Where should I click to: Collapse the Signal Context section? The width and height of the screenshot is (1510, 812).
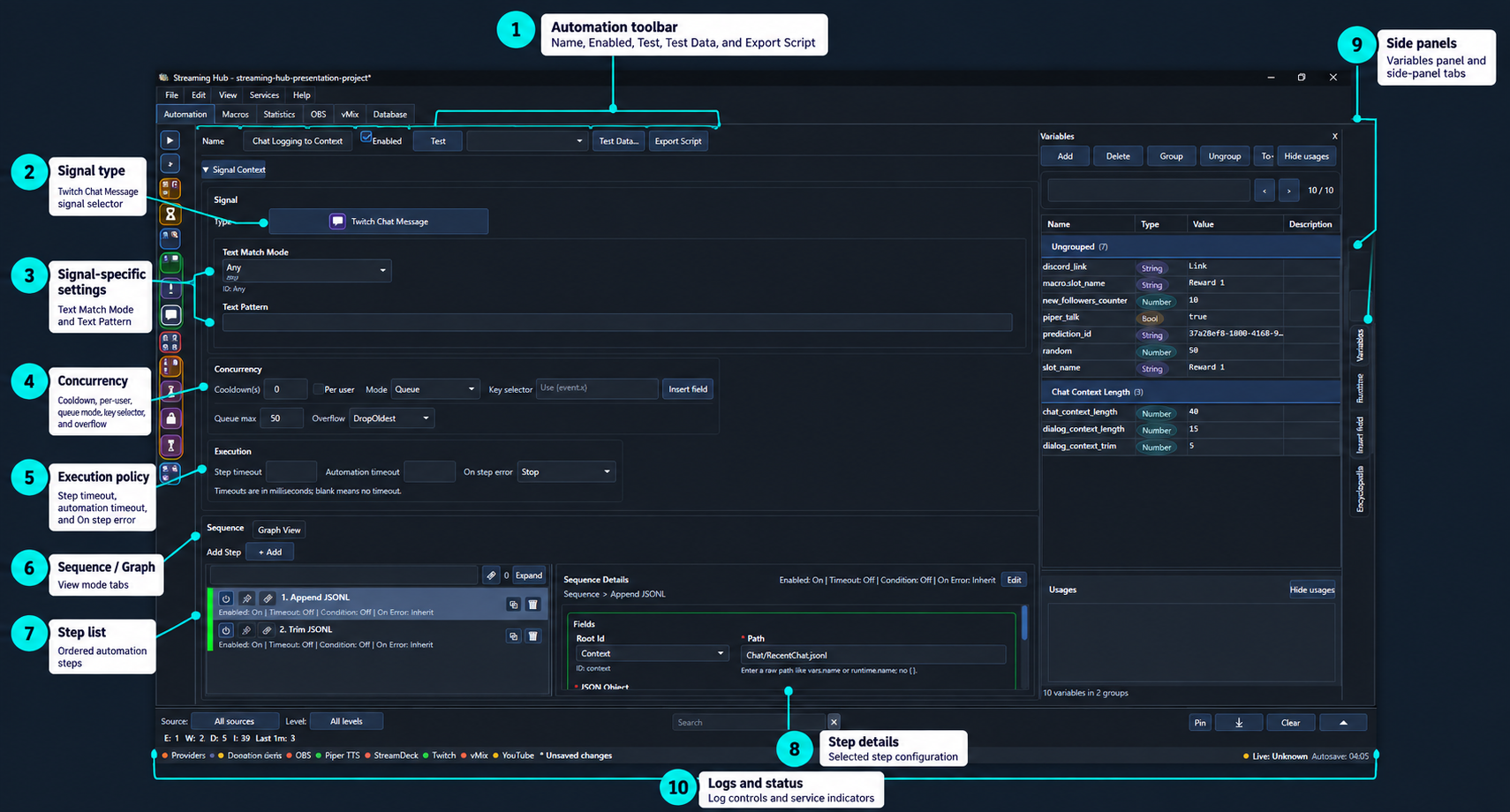234,169
